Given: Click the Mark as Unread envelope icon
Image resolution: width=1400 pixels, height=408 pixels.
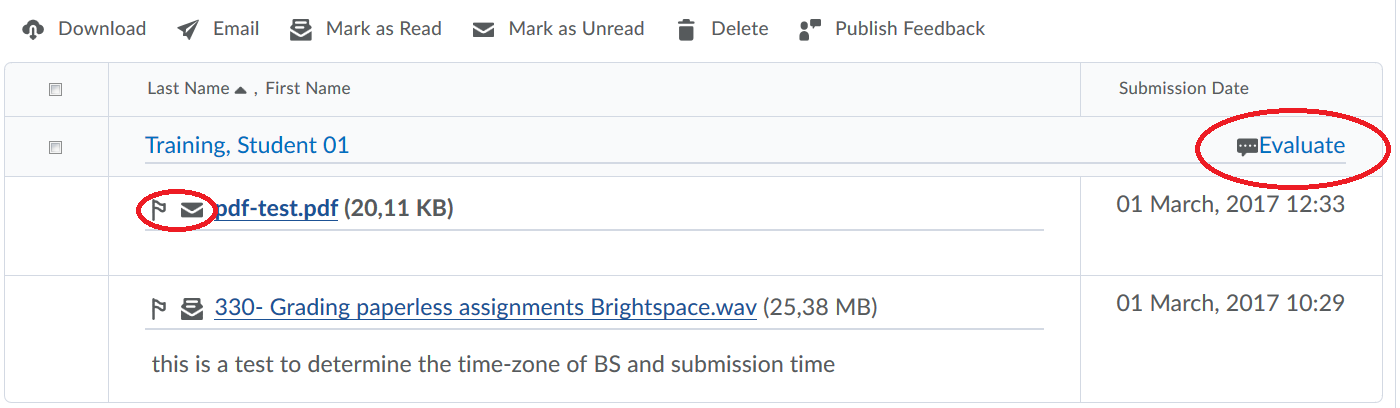Looking at the screenshot, I should pyautogui.click(x=484, y=30).
